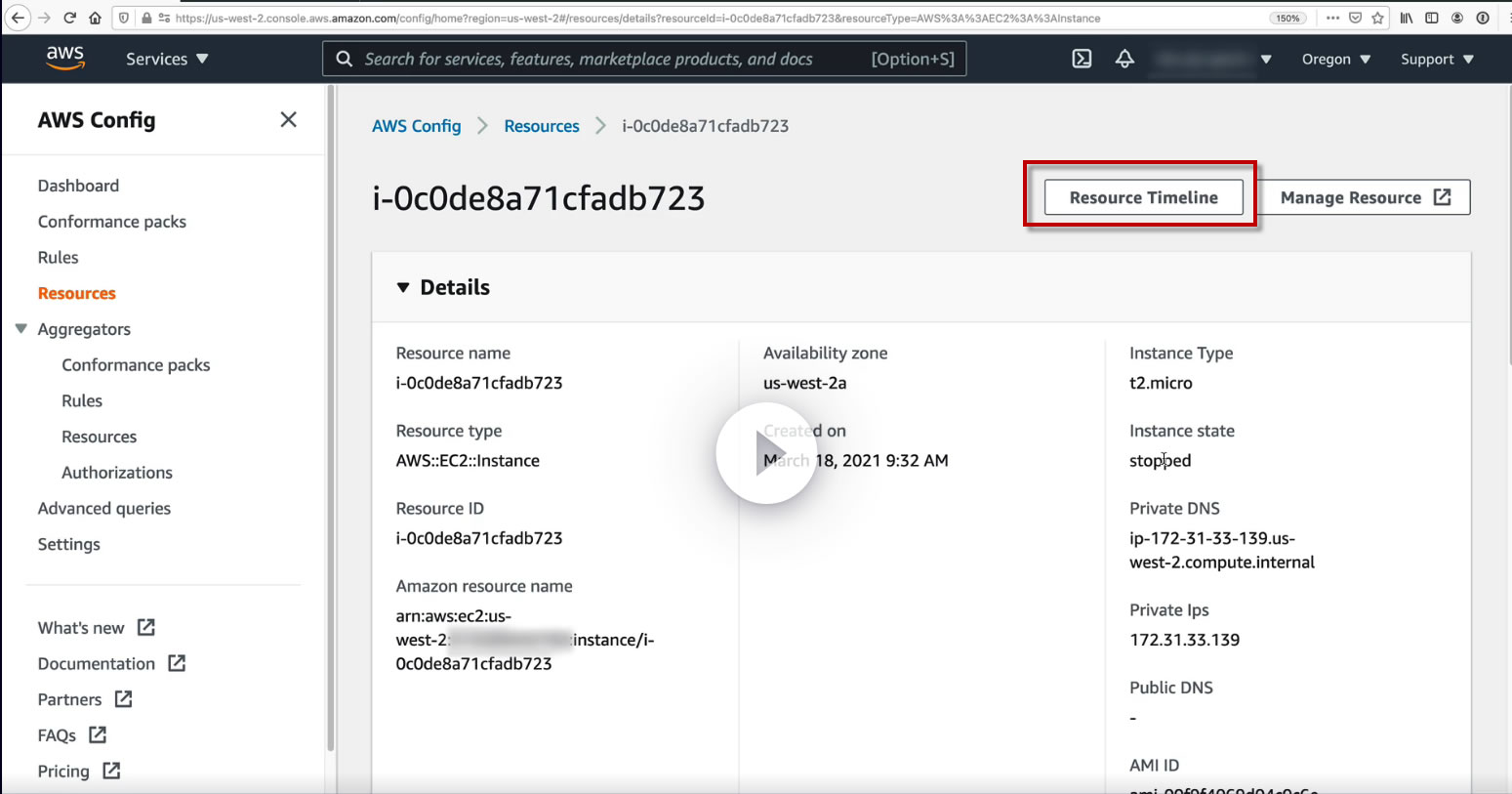The image size is (1512, 794).
Task: Open the Resource Timeline button
Action: [1144, 197]
